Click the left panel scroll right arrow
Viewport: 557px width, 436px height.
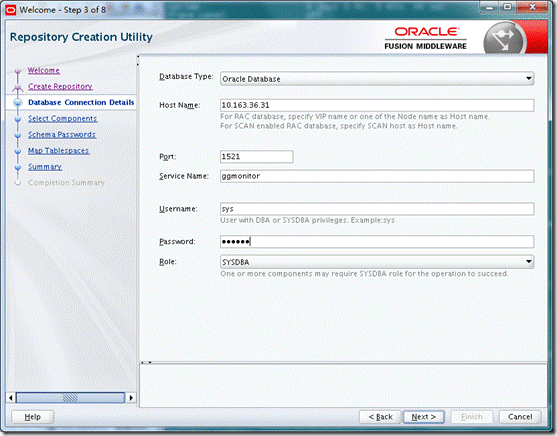[x=131, y=398]
